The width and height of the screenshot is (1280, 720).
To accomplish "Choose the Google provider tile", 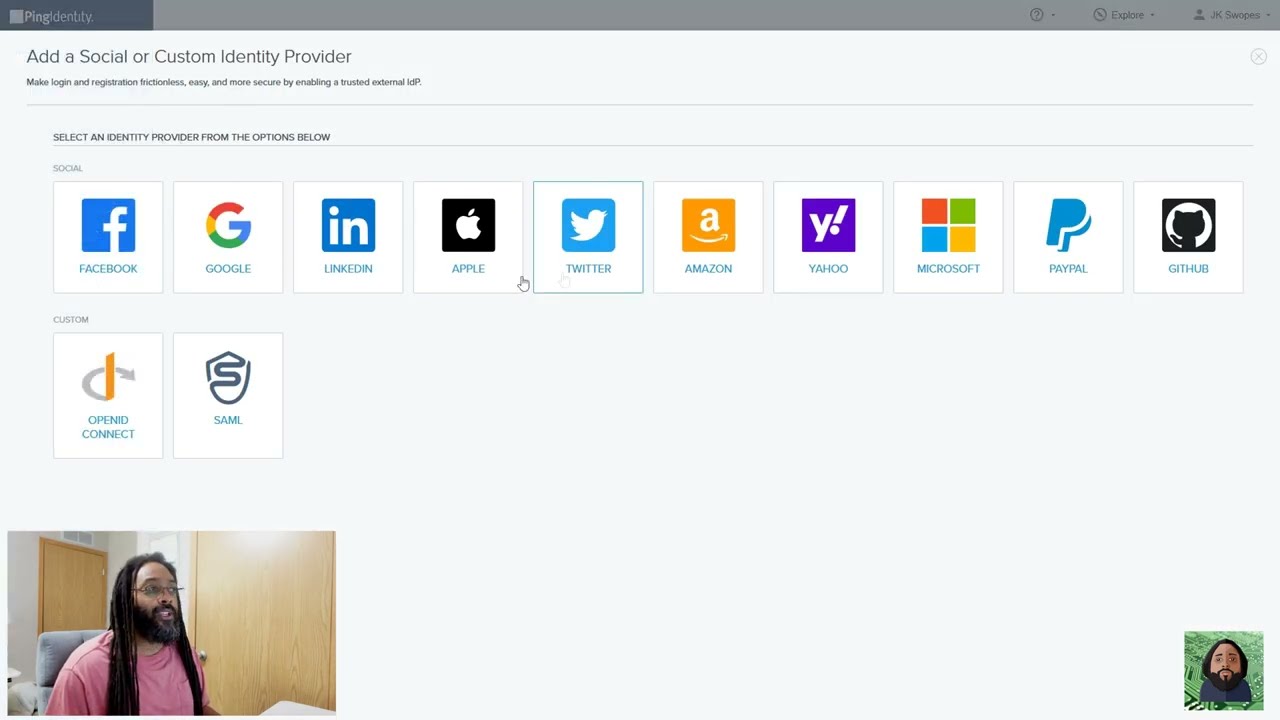I will (x=228, y=237).
